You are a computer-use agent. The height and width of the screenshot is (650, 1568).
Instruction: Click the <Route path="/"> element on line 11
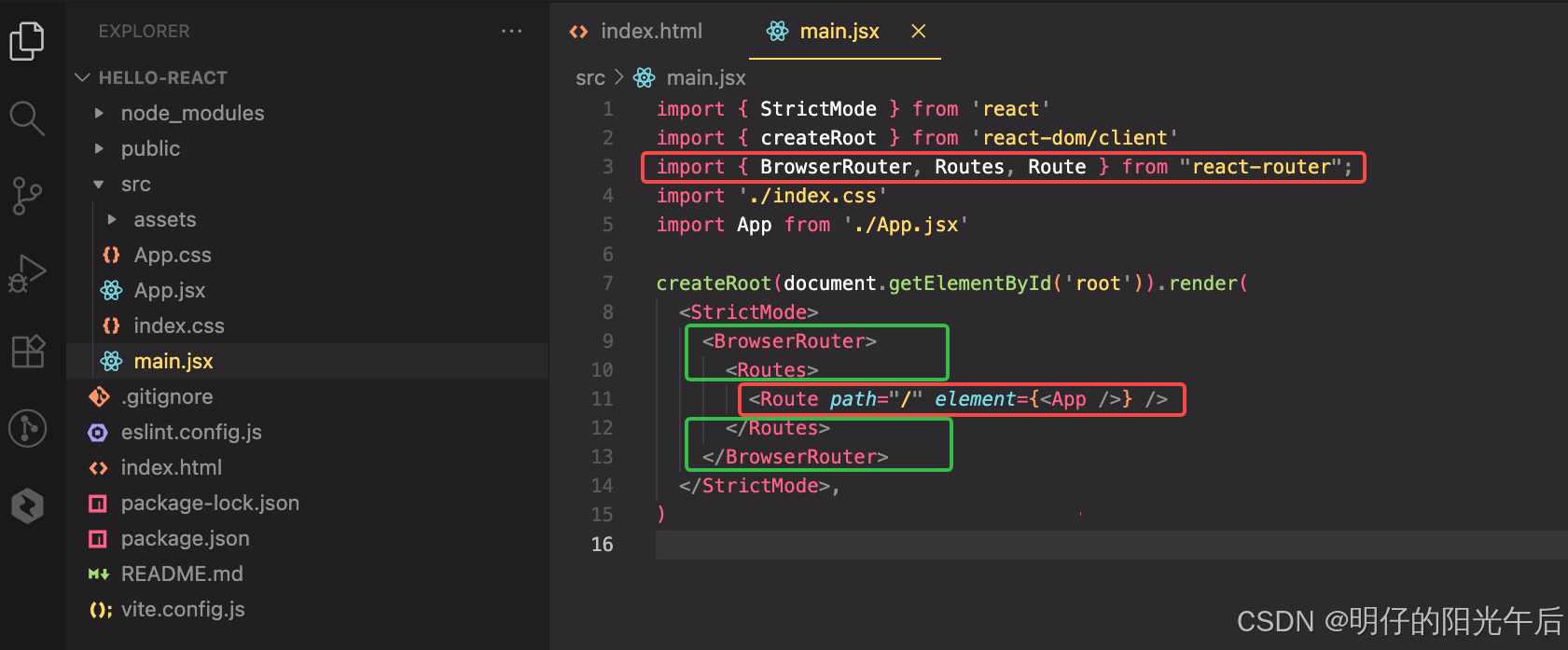[958, 399]
